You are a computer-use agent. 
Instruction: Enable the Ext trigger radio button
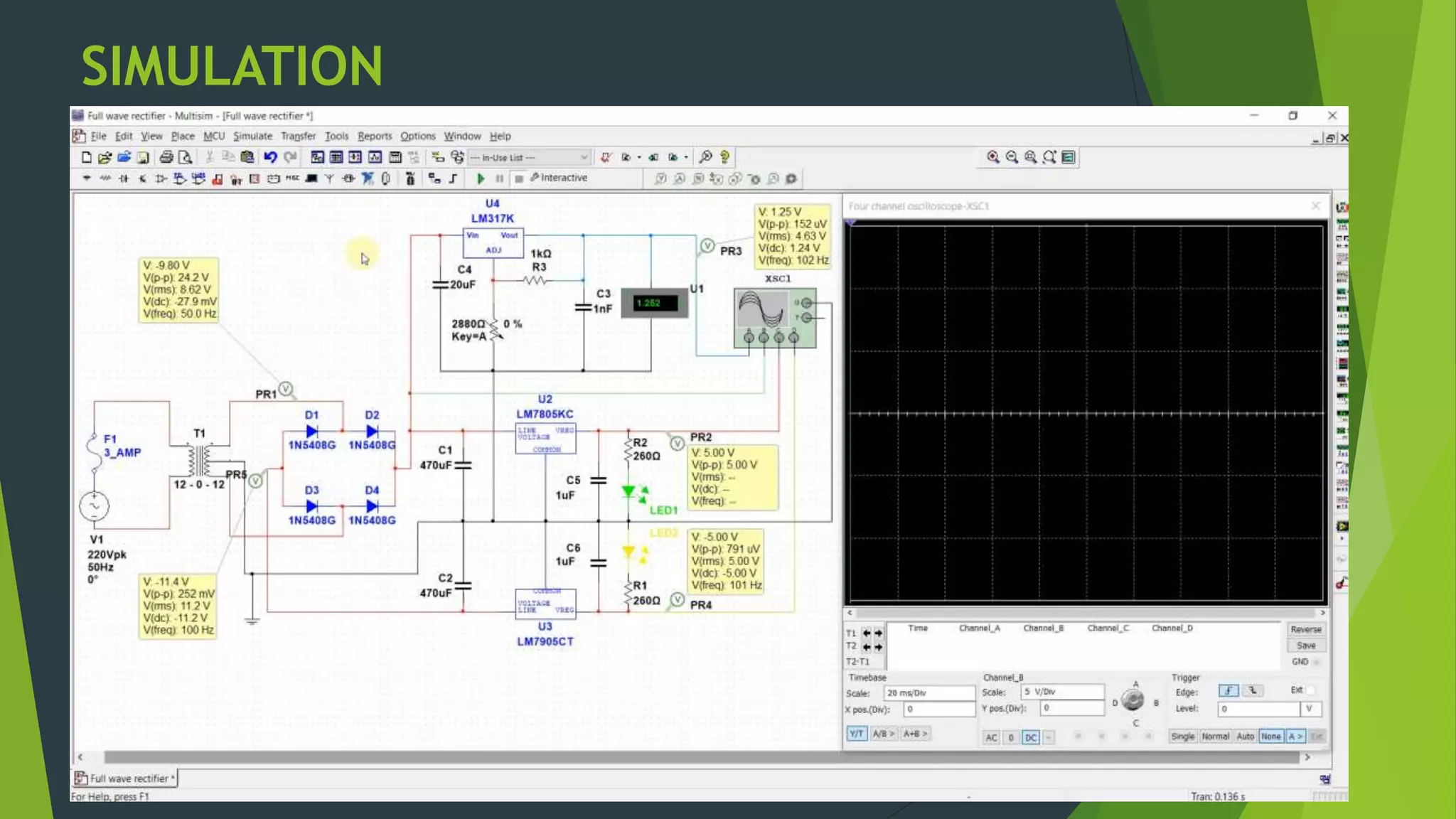(x=1310, y=690)
